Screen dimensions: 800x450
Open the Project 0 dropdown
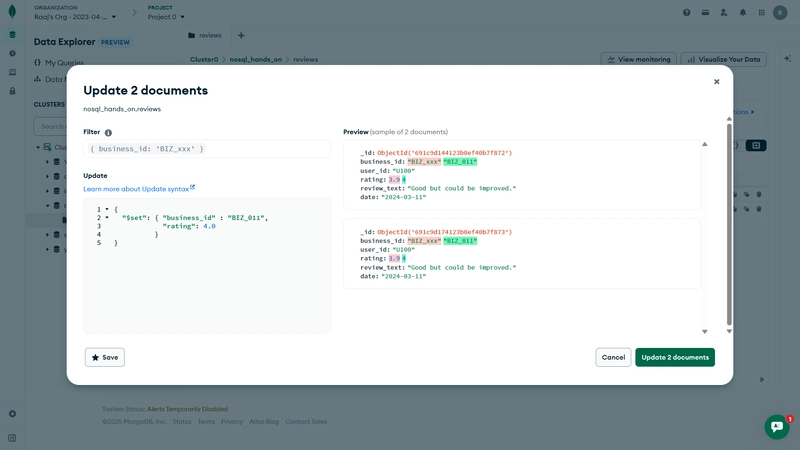click(166, 17)
